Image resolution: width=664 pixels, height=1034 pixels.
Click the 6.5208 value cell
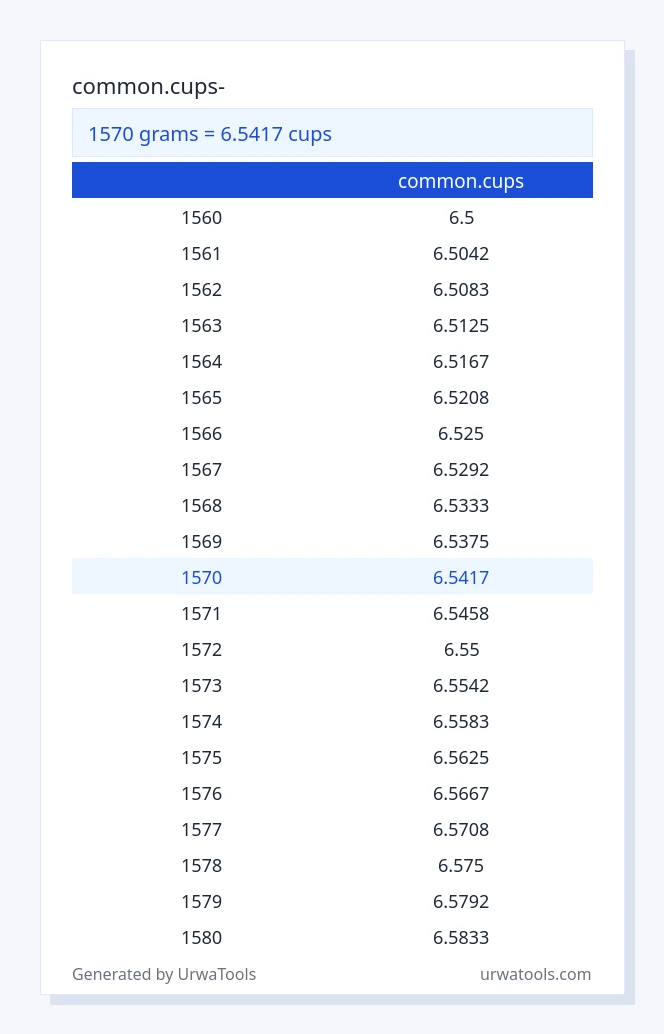[x=461, y=397]
